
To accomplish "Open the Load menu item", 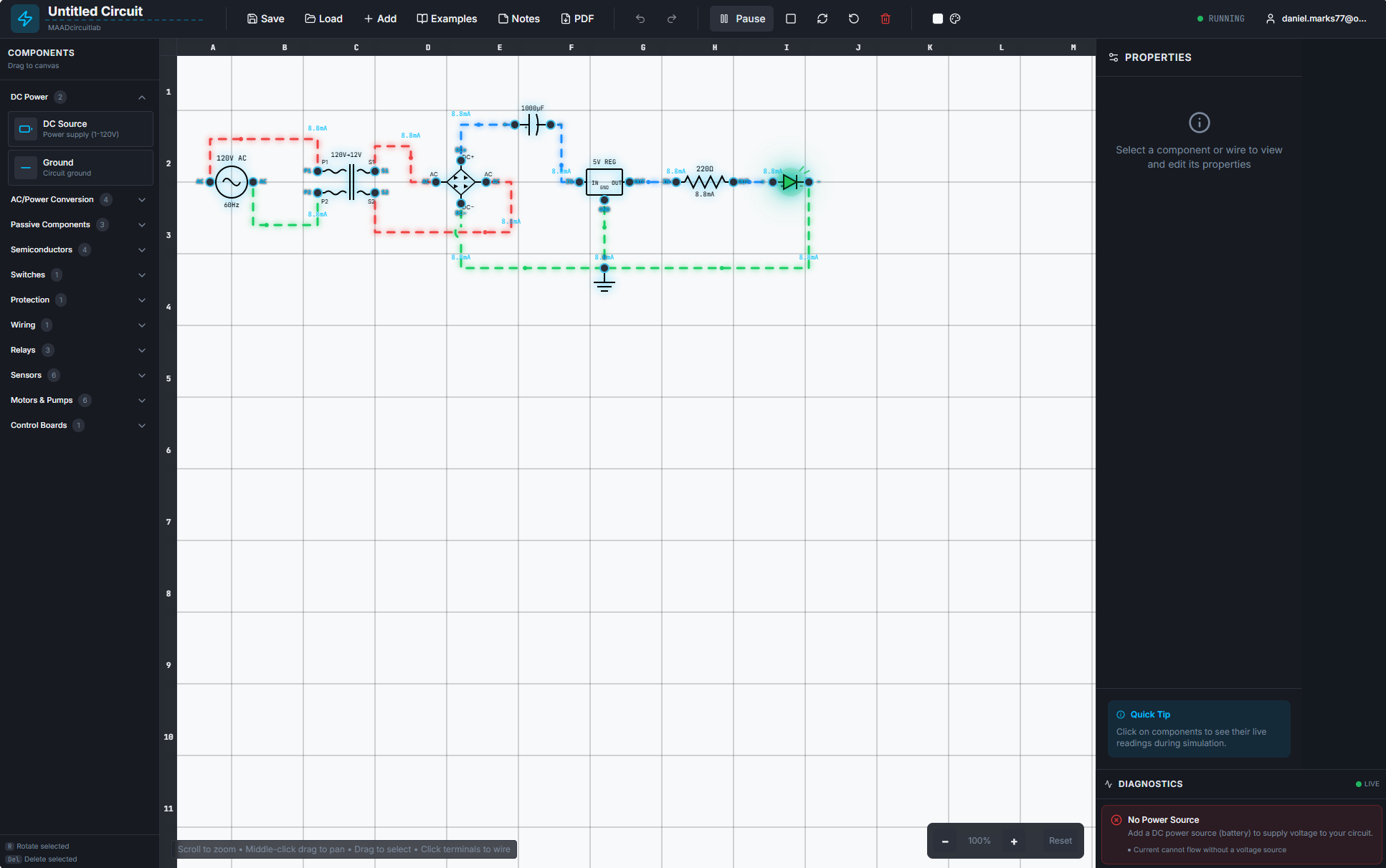I will tap(323, 19).
